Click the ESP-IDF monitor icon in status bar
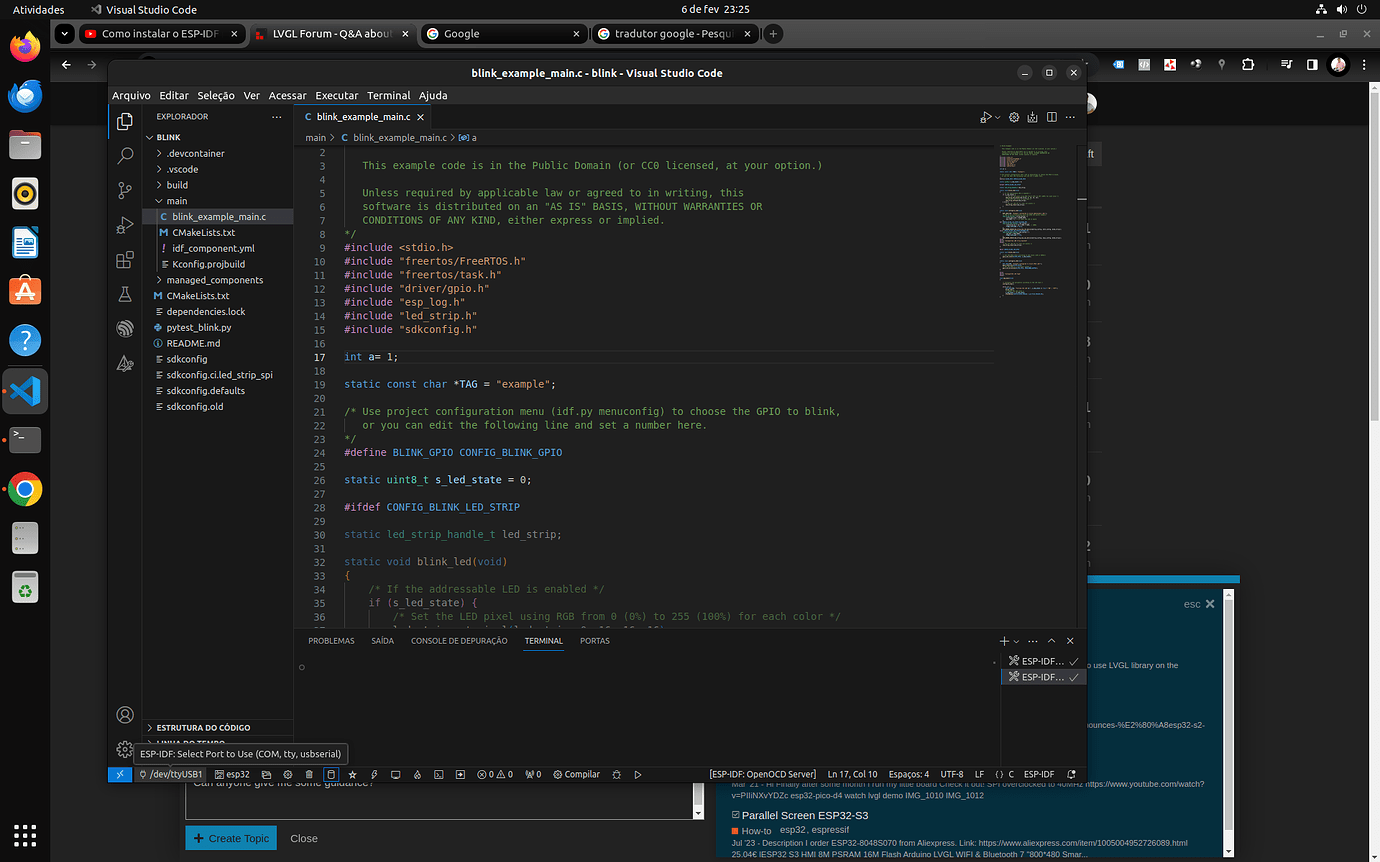Image resolution: width=1380 pixels, height=862 pixels. (x=395, y=774)
